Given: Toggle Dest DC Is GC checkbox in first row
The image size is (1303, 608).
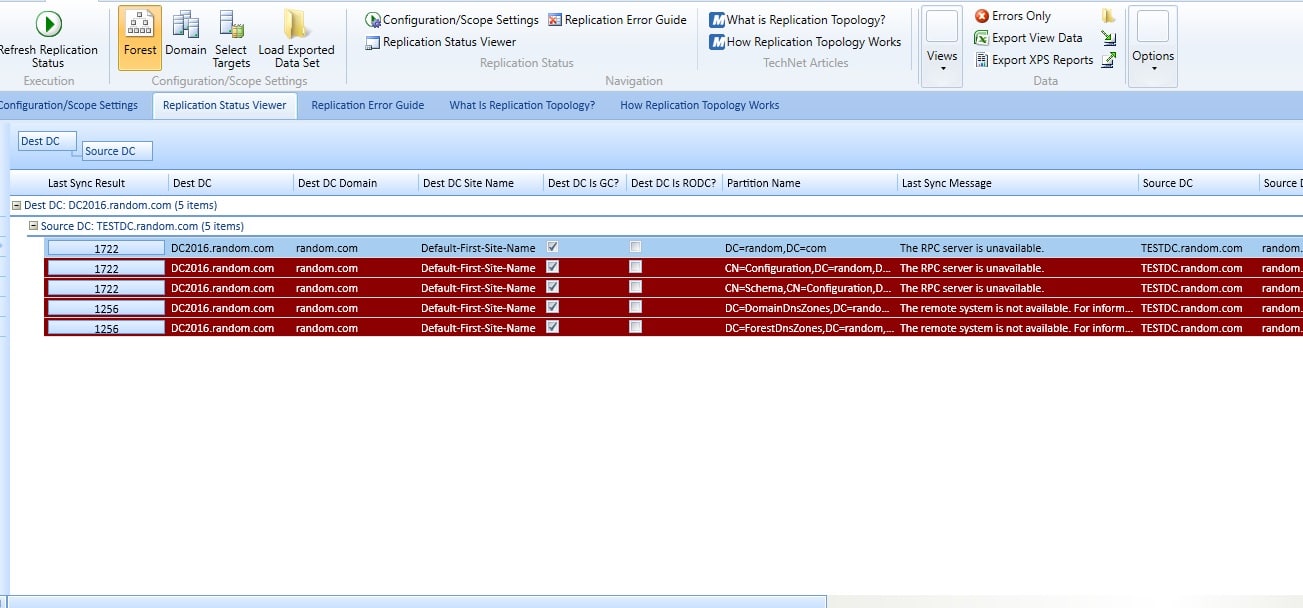Looking at the screenshot, I should click(553, 247).
